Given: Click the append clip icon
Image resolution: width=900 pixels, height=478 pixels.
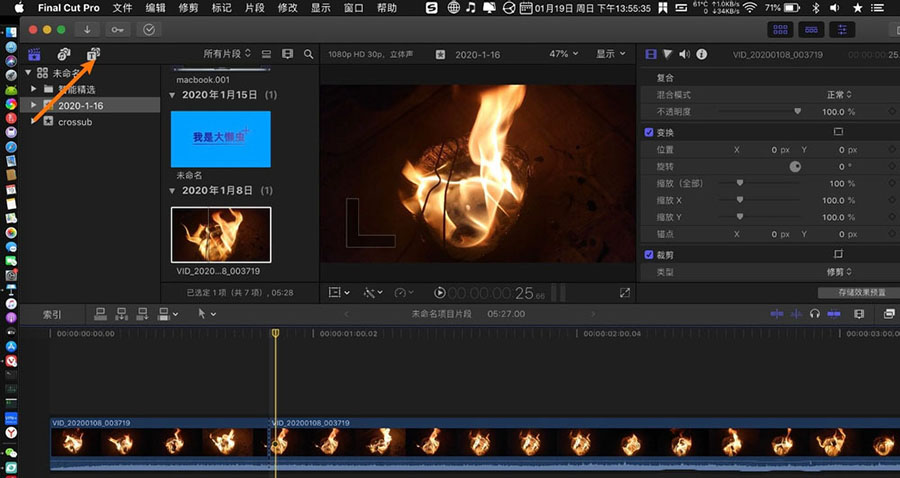Looking at the screenshot, I should (142, 314).
